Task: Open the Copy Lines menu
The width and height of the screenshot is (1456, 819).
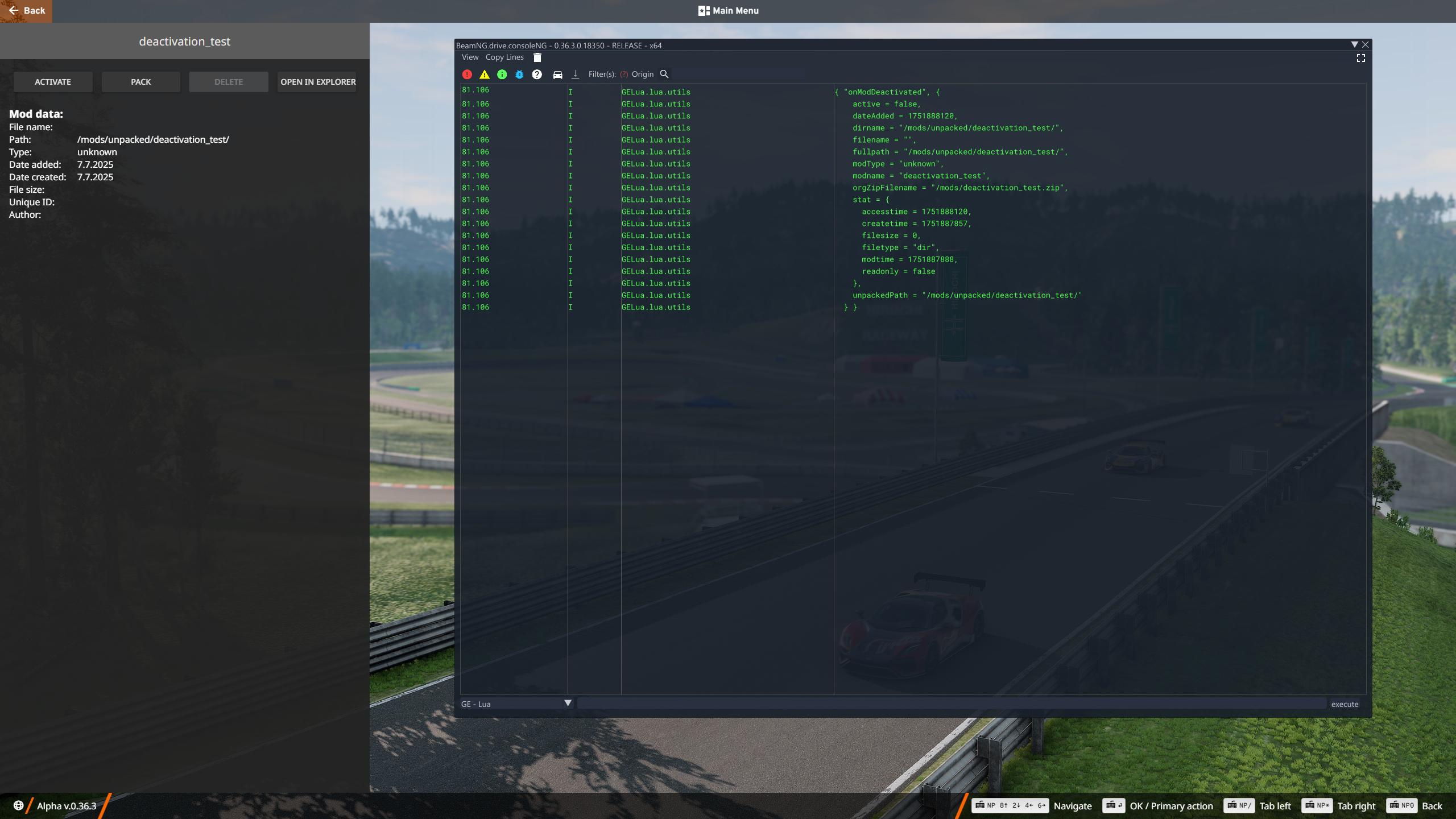Action: 504,57
